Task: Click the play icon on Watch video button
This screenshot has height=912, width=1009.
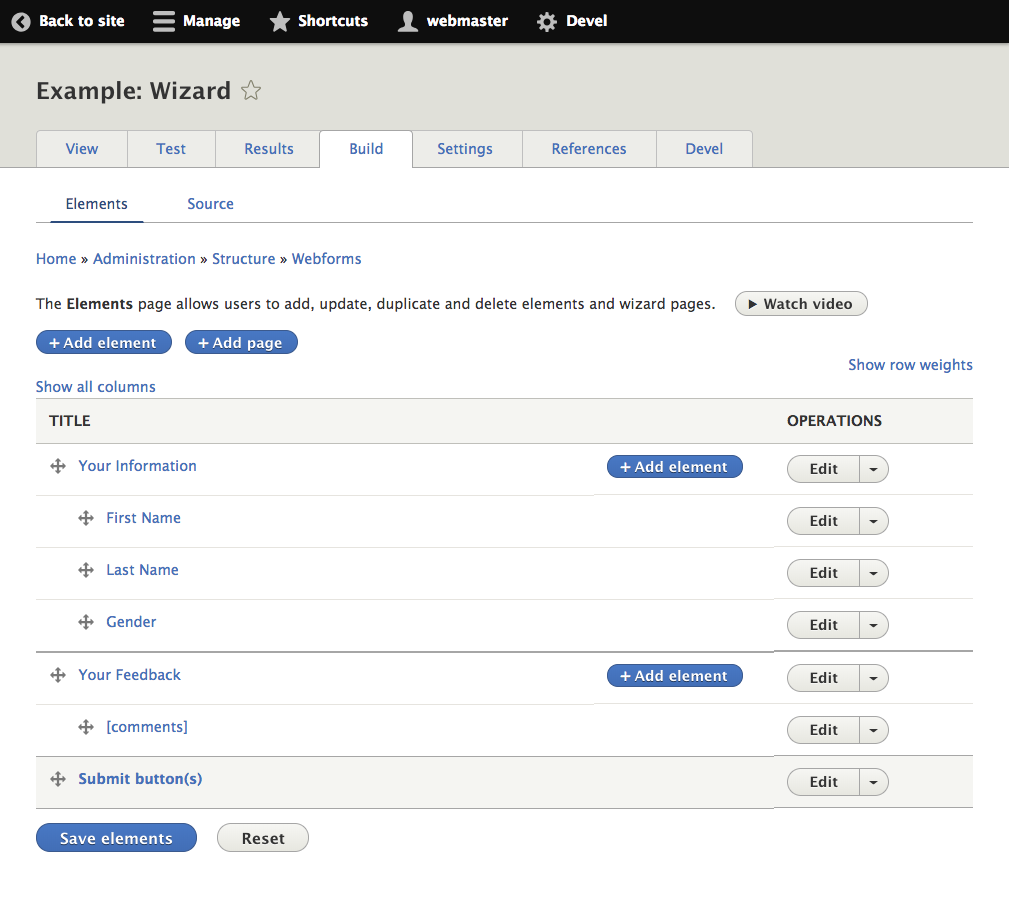Action: coord(752,303)
